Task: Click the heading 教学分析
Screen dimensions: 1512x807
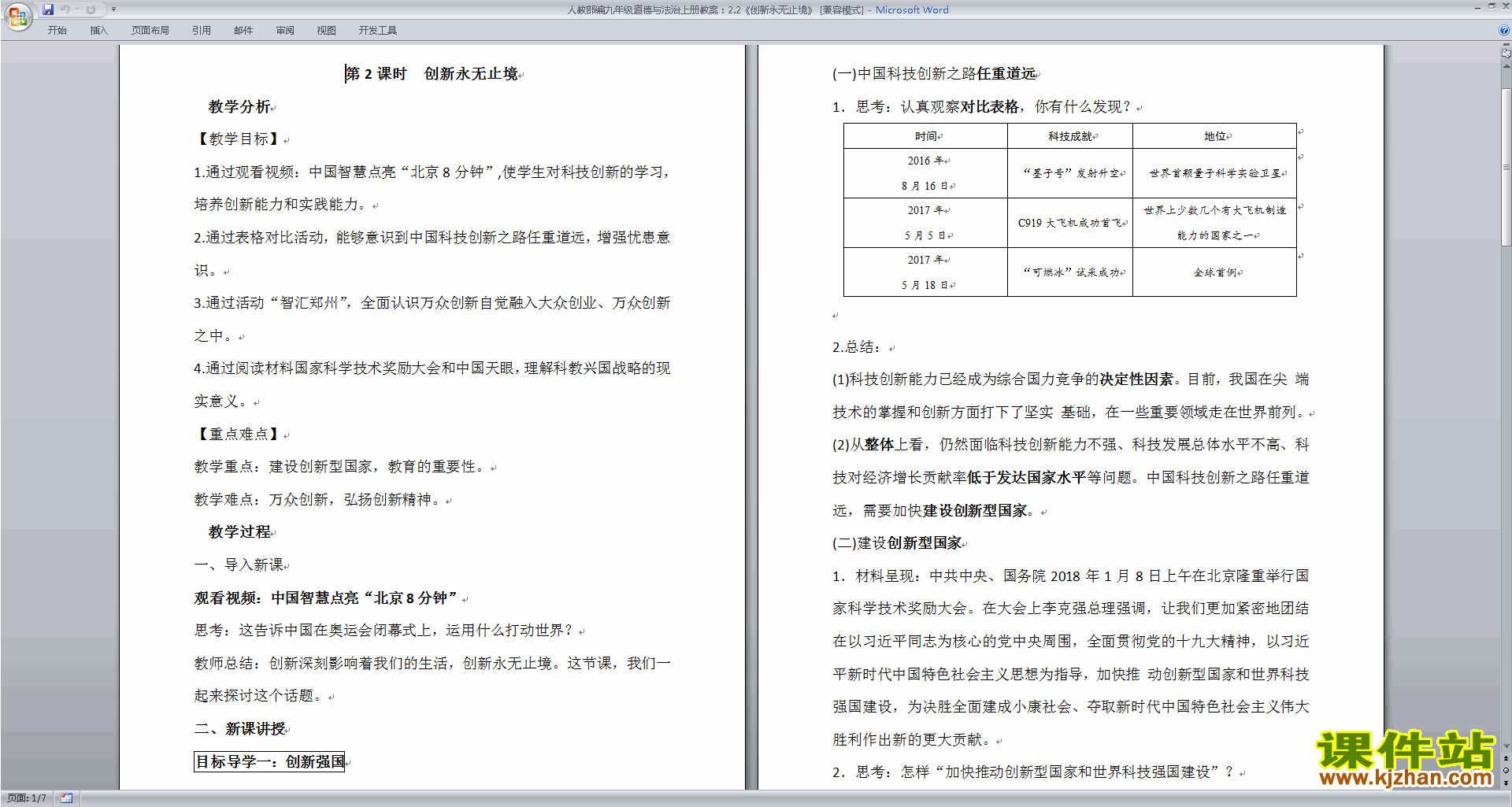Action: click(x=240, y=107)
